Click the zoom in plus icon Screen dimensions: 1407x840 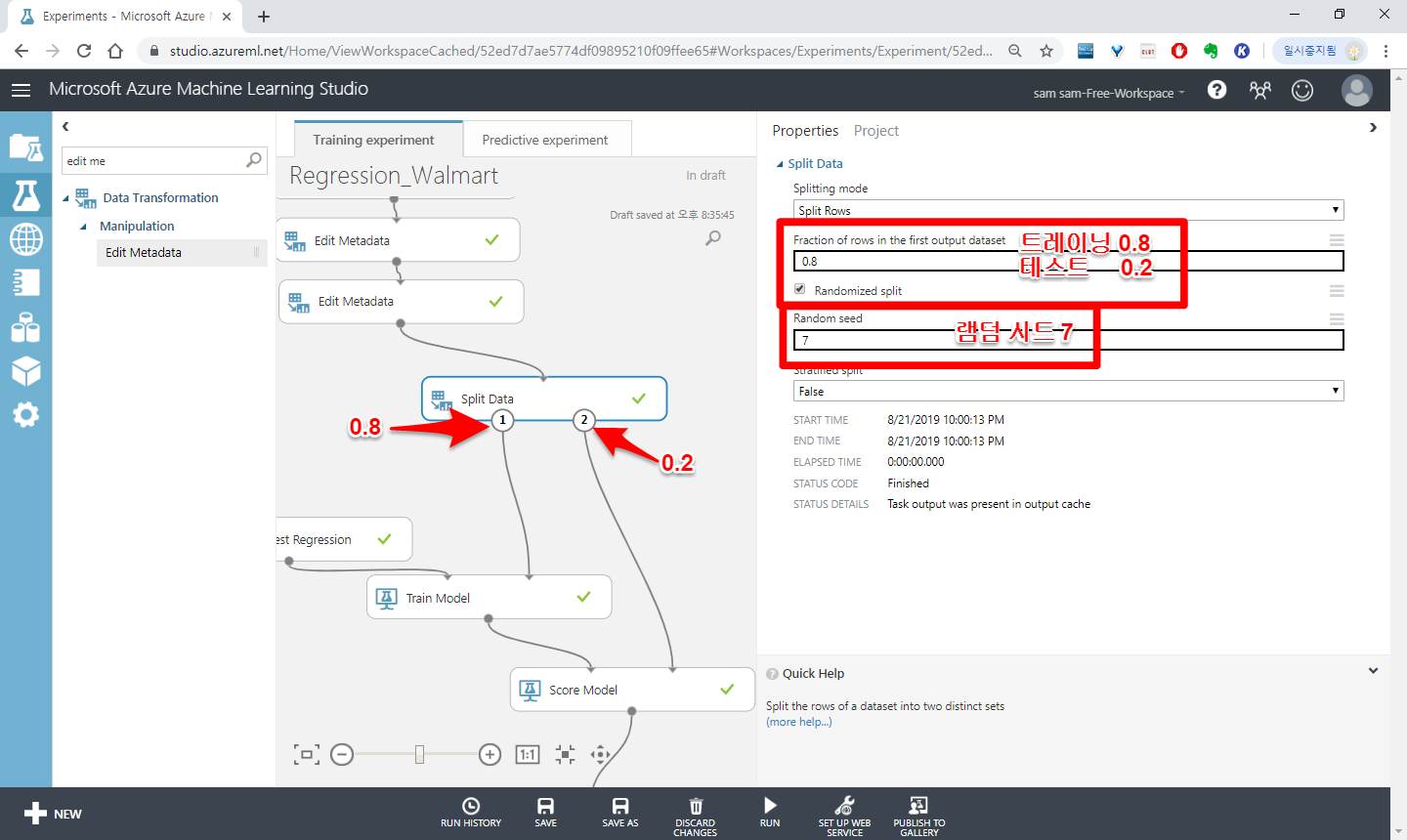490,754
